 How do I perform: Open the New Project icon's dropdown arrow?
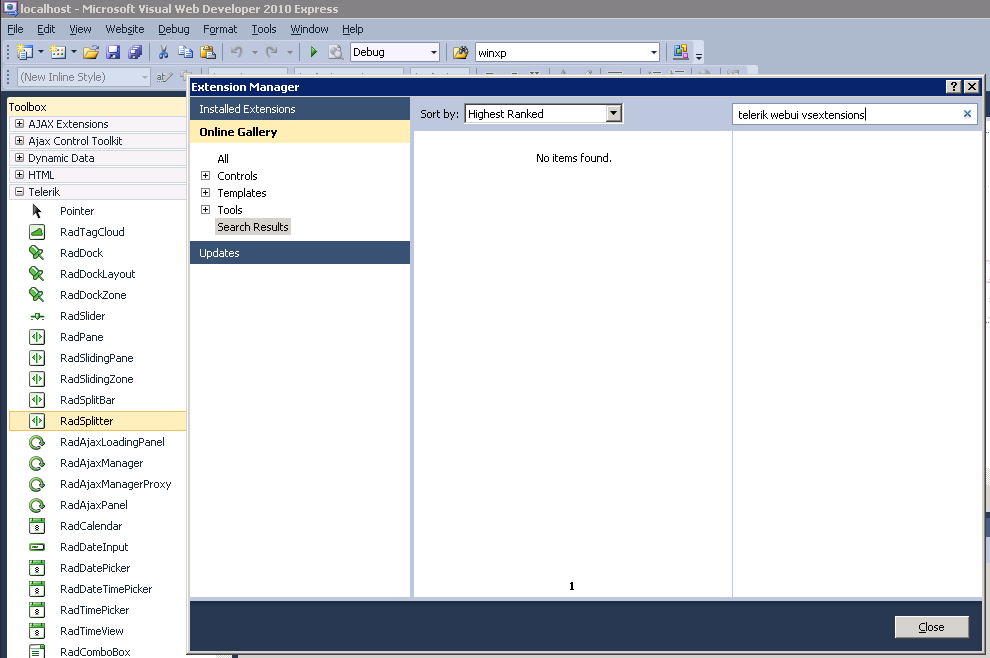click(x=41, y=52)
